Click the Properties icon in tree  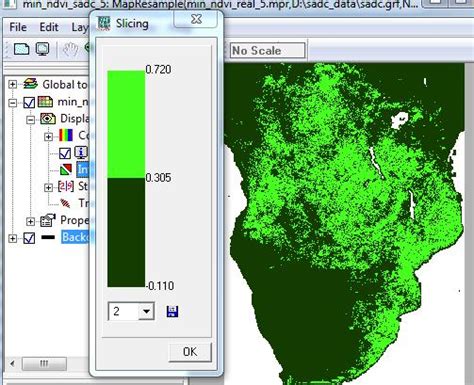48,220
